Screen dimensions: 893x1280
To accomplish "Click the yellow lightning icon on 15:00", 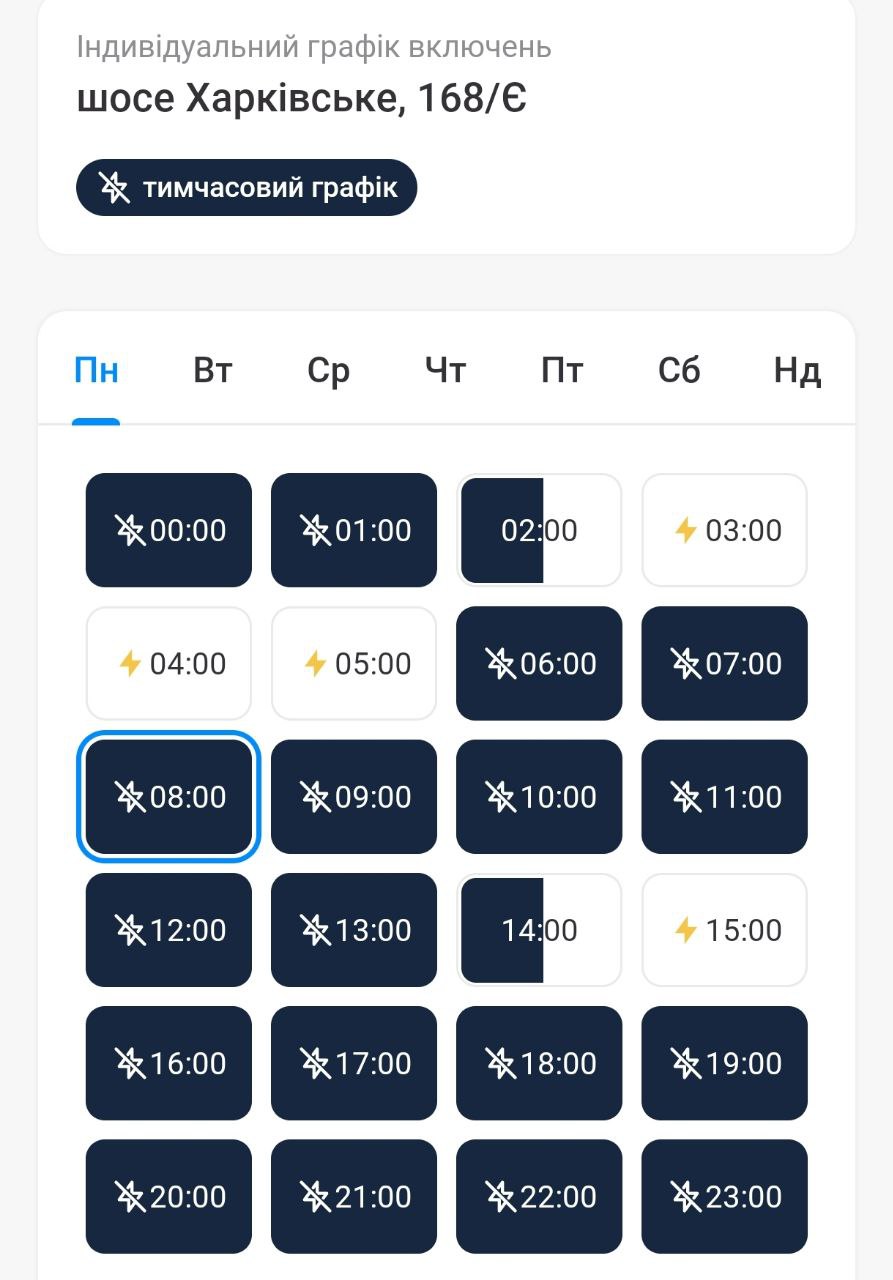I will click(685, 930).
